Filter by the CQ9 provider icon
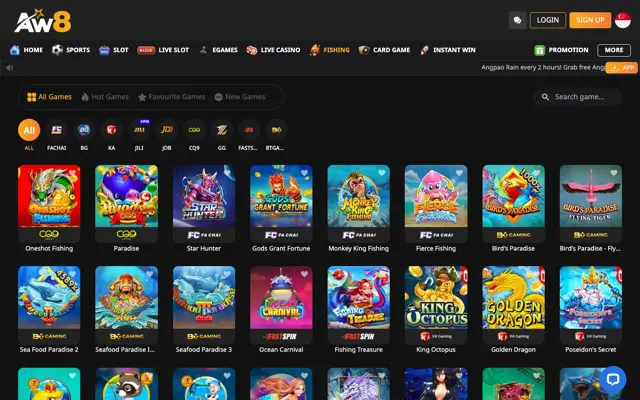 194,130
